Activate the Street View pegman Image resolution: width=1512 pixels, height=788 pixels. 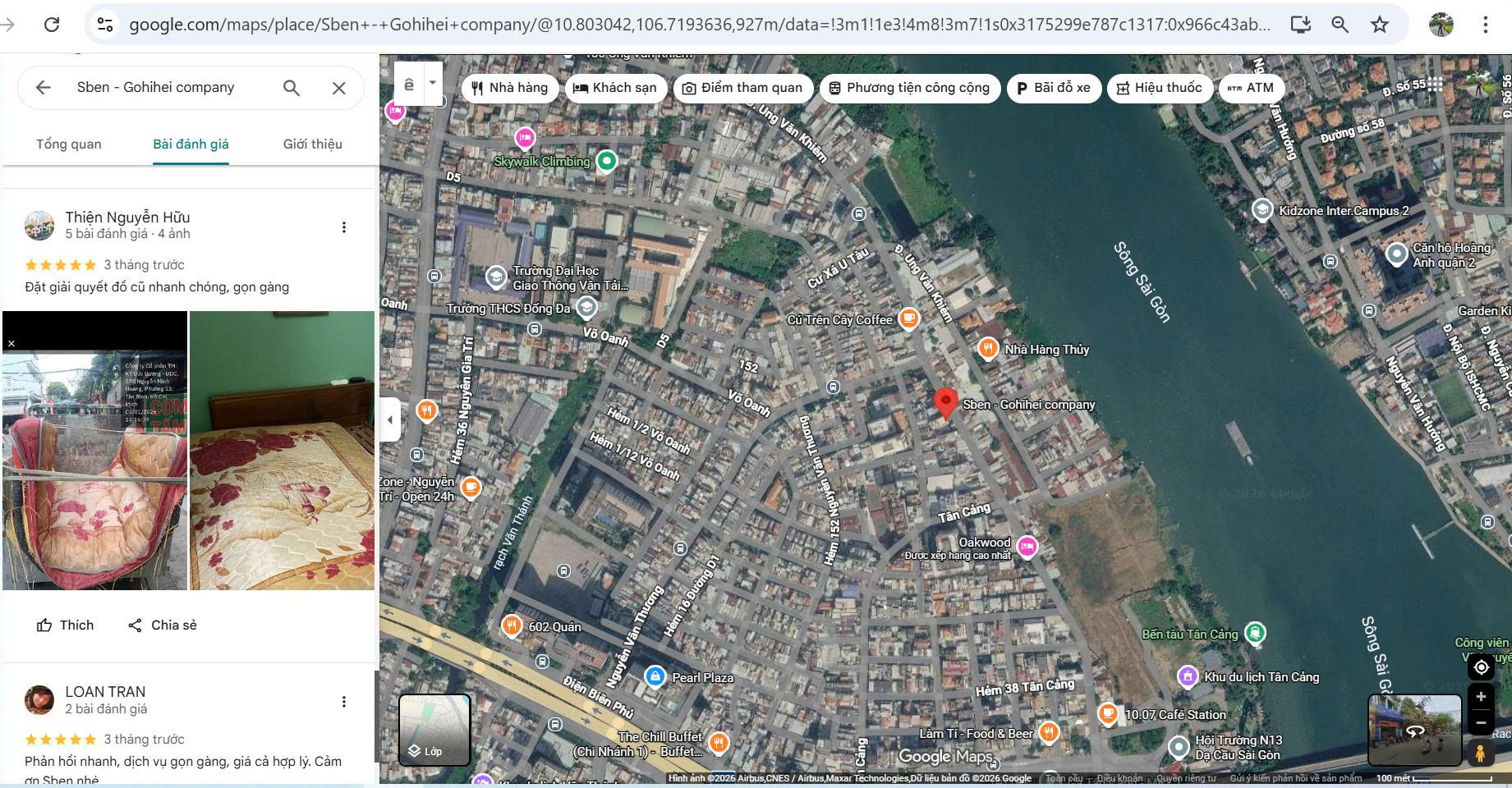coord(1480,753)
